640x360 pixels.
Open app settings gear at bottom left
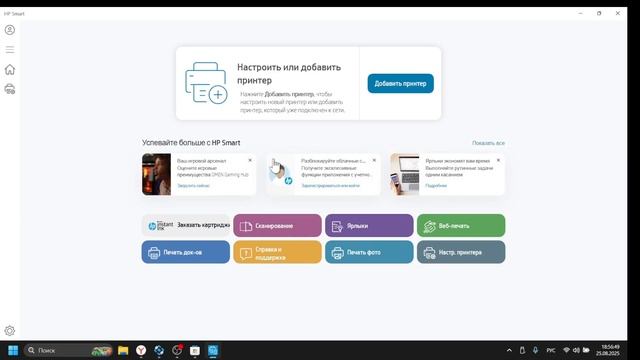pos(10,331)
